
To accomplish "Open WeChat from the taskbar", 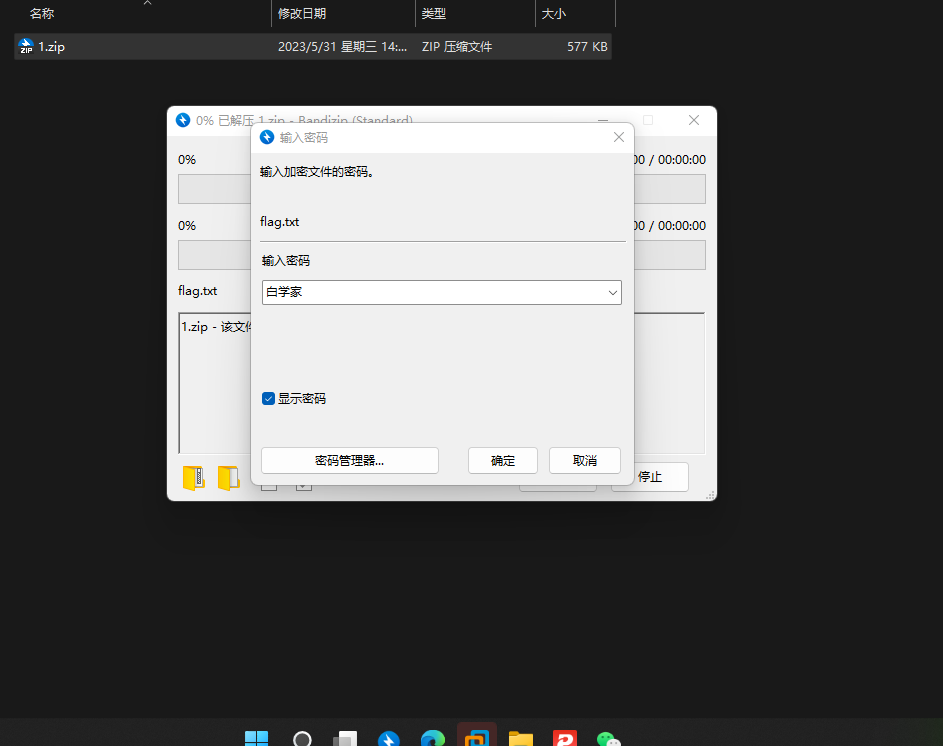I will 609,739.
